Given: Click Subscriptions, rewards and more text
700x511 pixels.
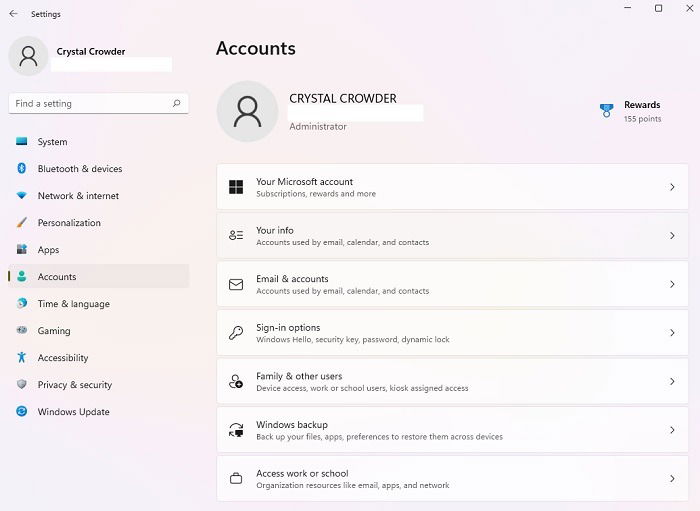Looking at the screenshot, I should tap(316, 194).
